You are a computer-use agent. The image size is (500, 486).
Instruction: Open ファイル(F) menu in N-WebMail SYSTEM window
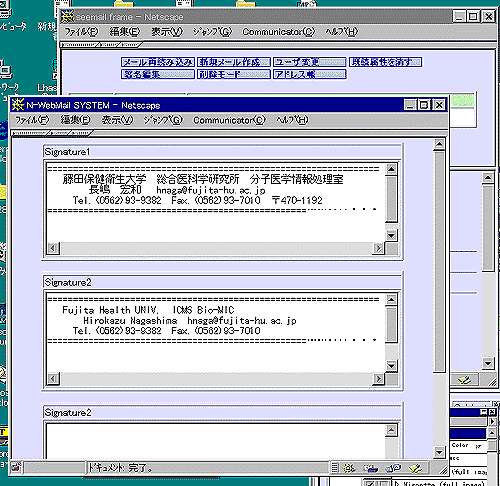(x=32, y=120)
